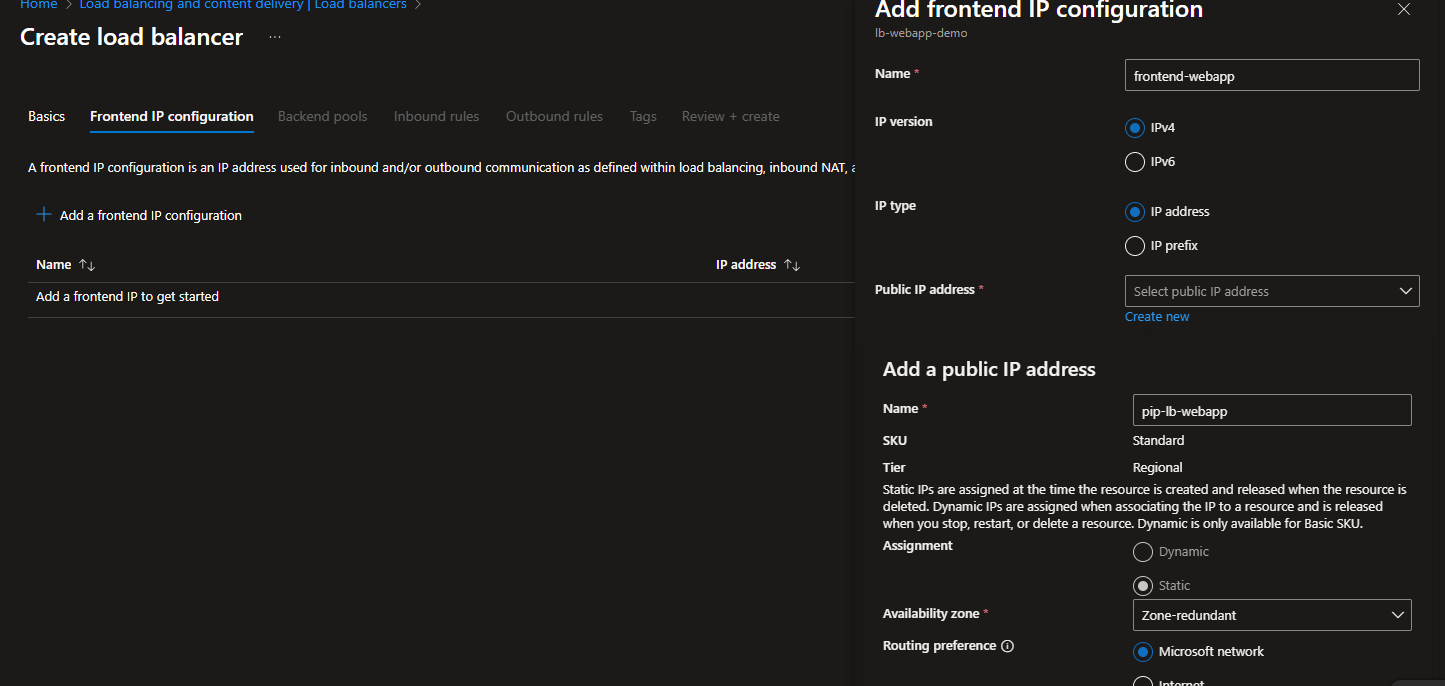The height and width of the screenshot is (686, 1445).
Task: Select the IPv6 radio button
Action: (x=1135, y=162)
